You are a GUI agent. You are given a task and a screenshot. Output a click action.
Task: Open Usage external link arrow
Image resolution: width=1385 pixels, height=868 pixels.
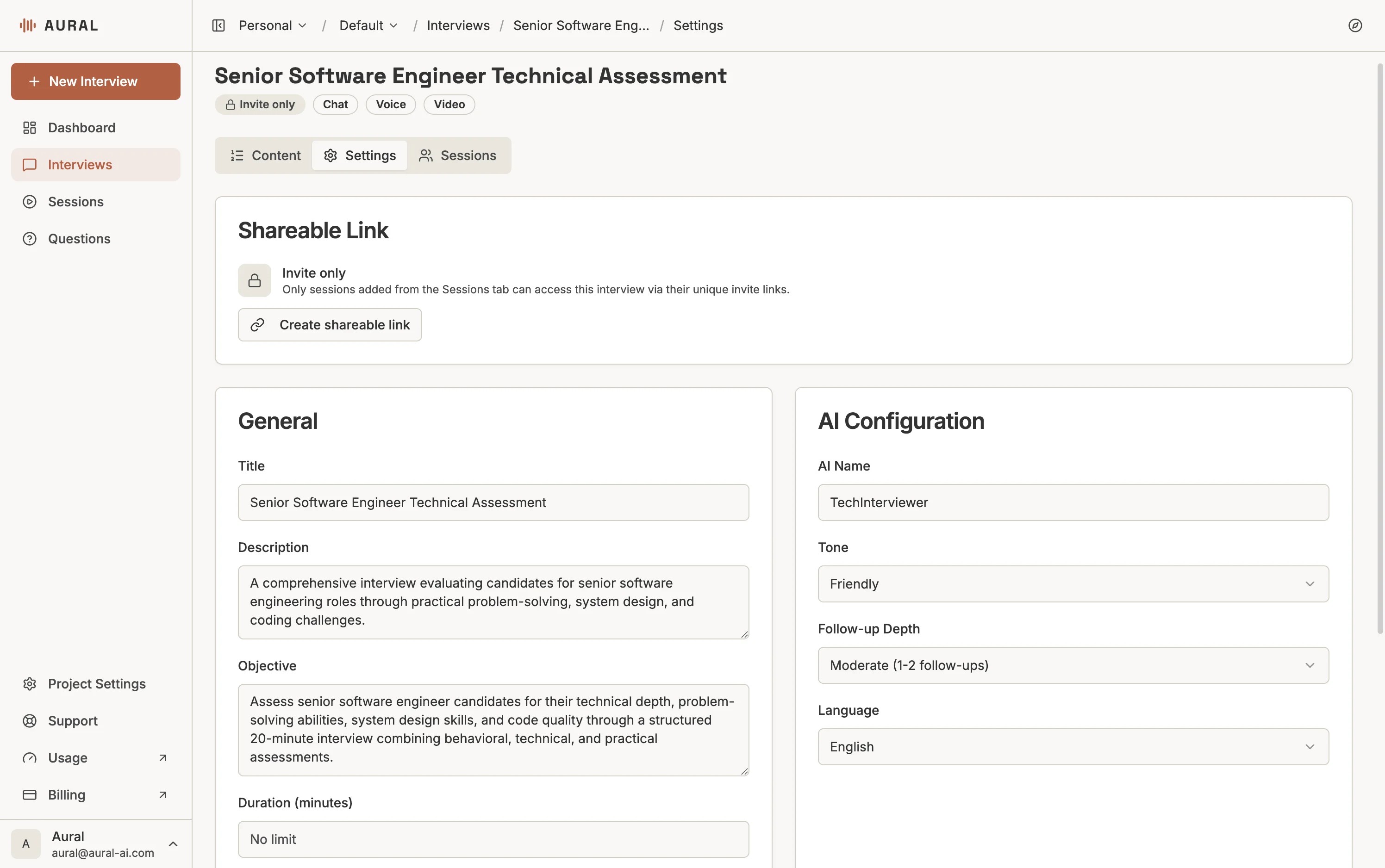coord(163,758)
